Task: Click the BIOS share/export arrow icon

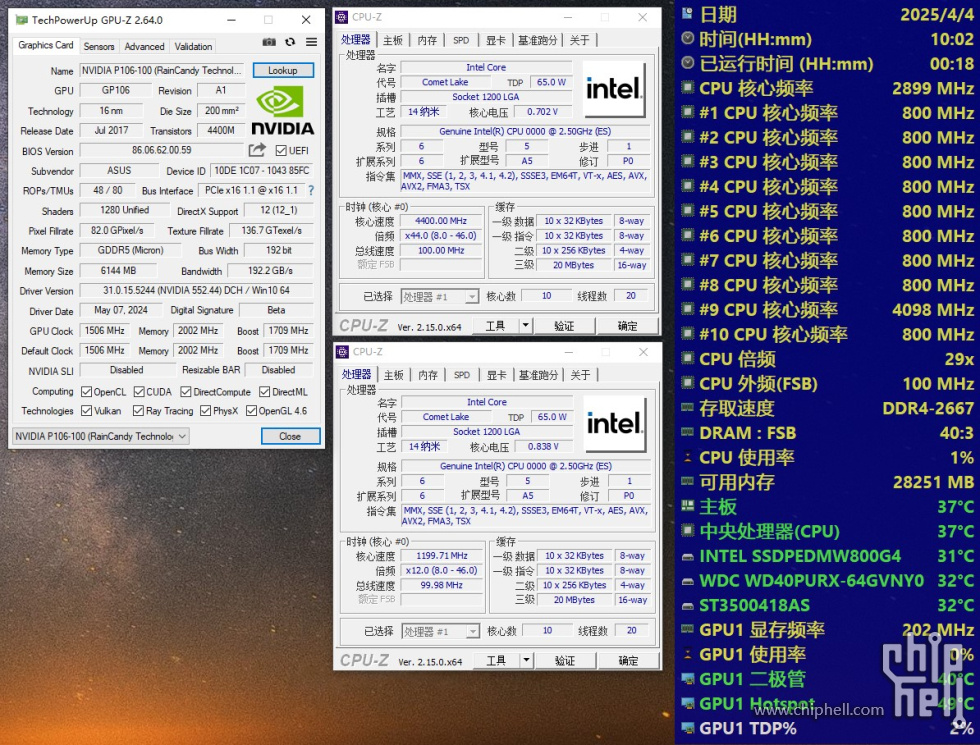Action: (x=257, y=150)
